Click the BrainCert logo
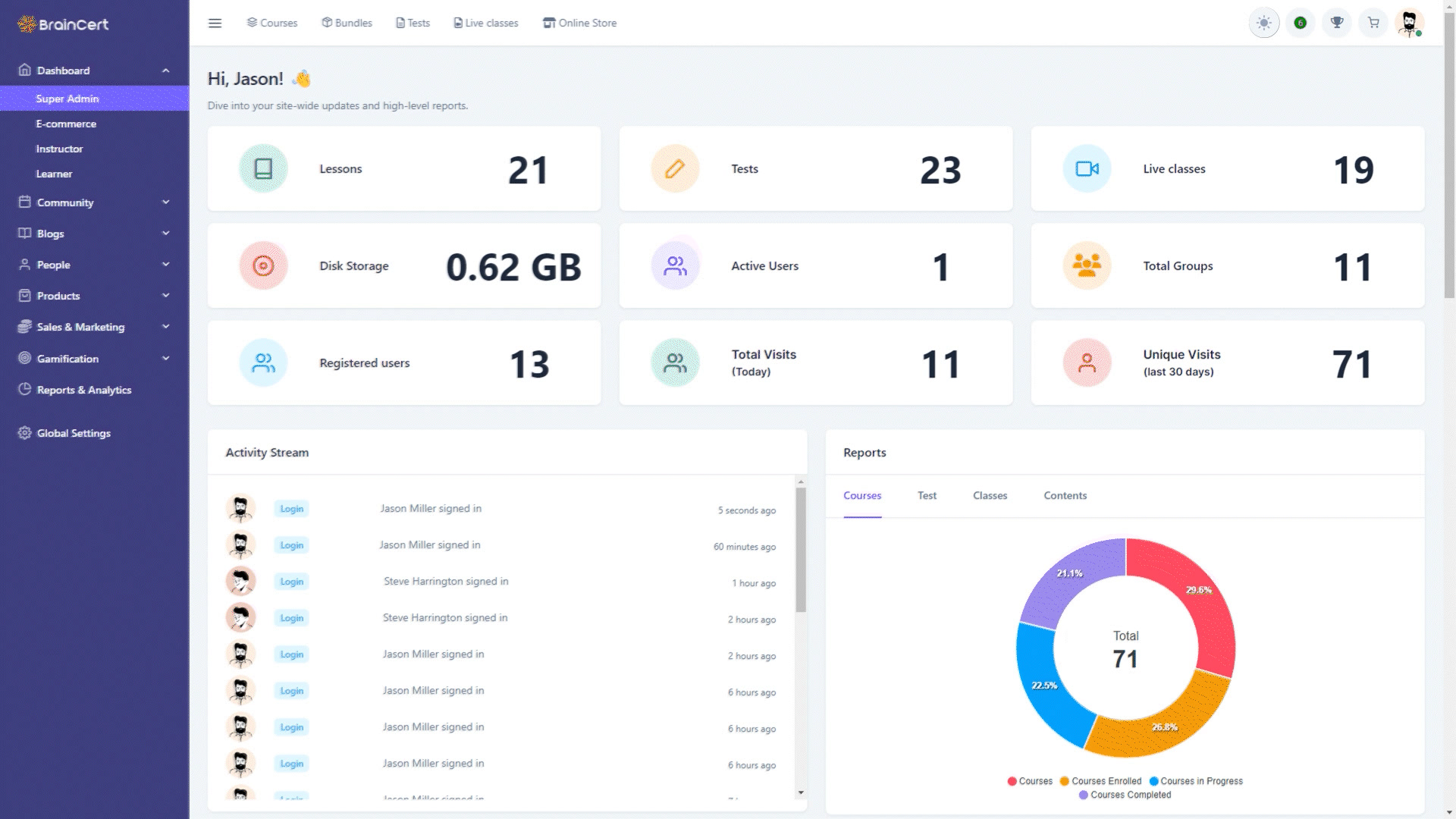 [63, 24]
